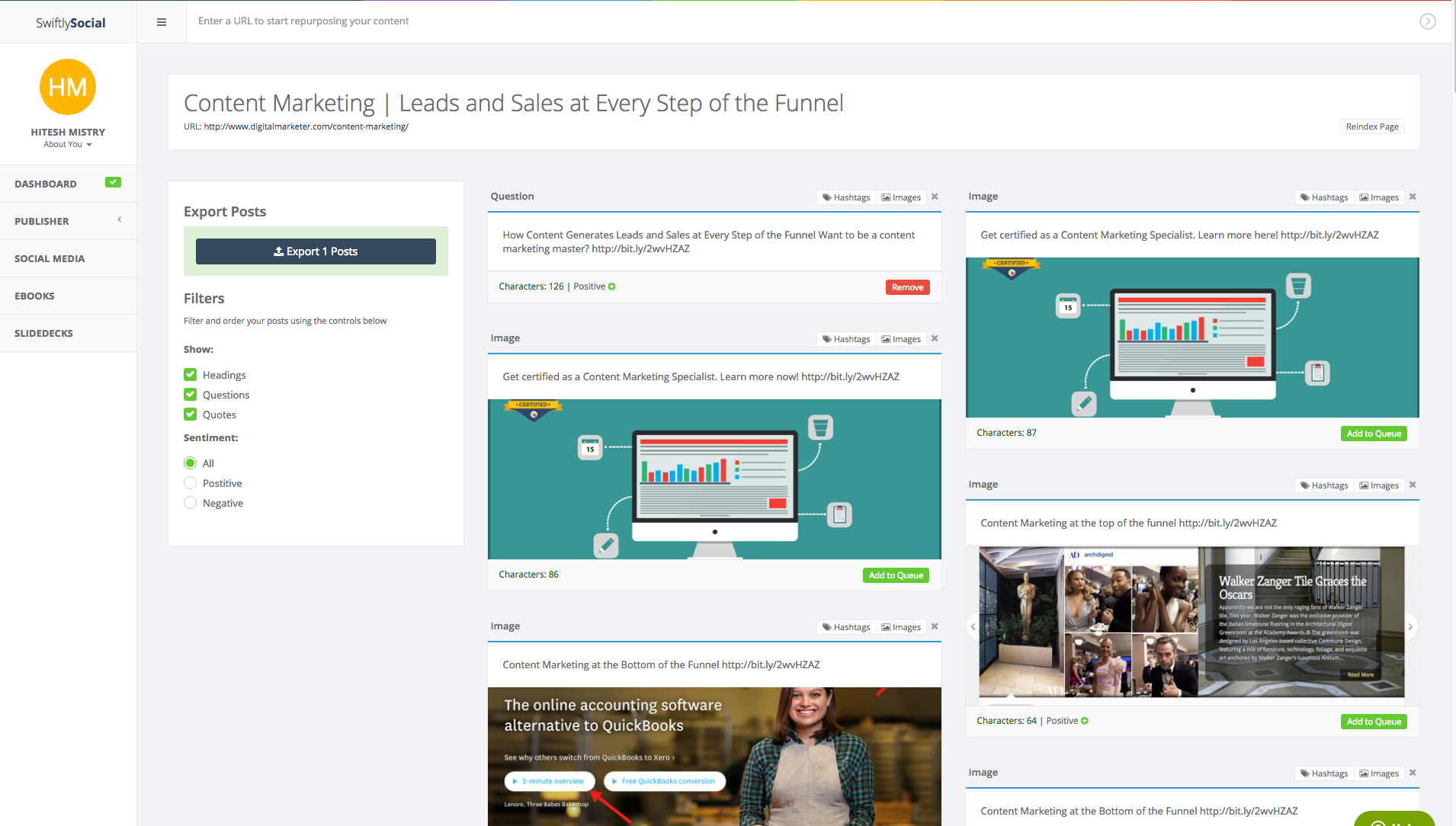Show previous image in Oscars carousel
This screenshot has height=826, width=1456.
(973, 626)
